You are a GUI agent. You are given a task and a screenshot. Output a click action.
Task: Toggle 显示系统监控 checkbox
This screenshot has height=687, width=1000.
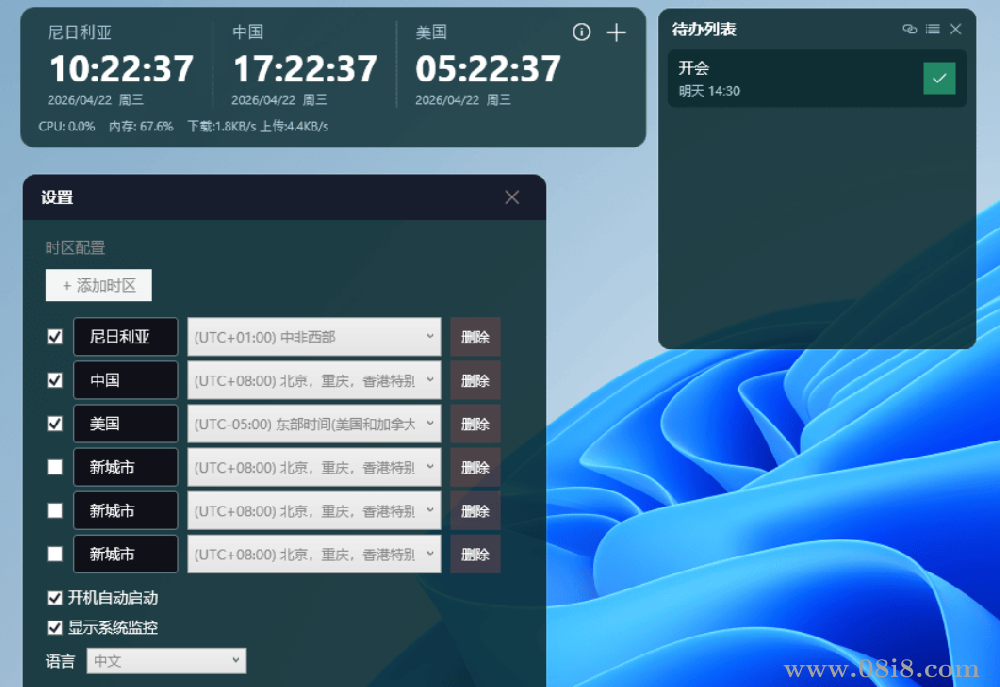(x=55, y=628)
